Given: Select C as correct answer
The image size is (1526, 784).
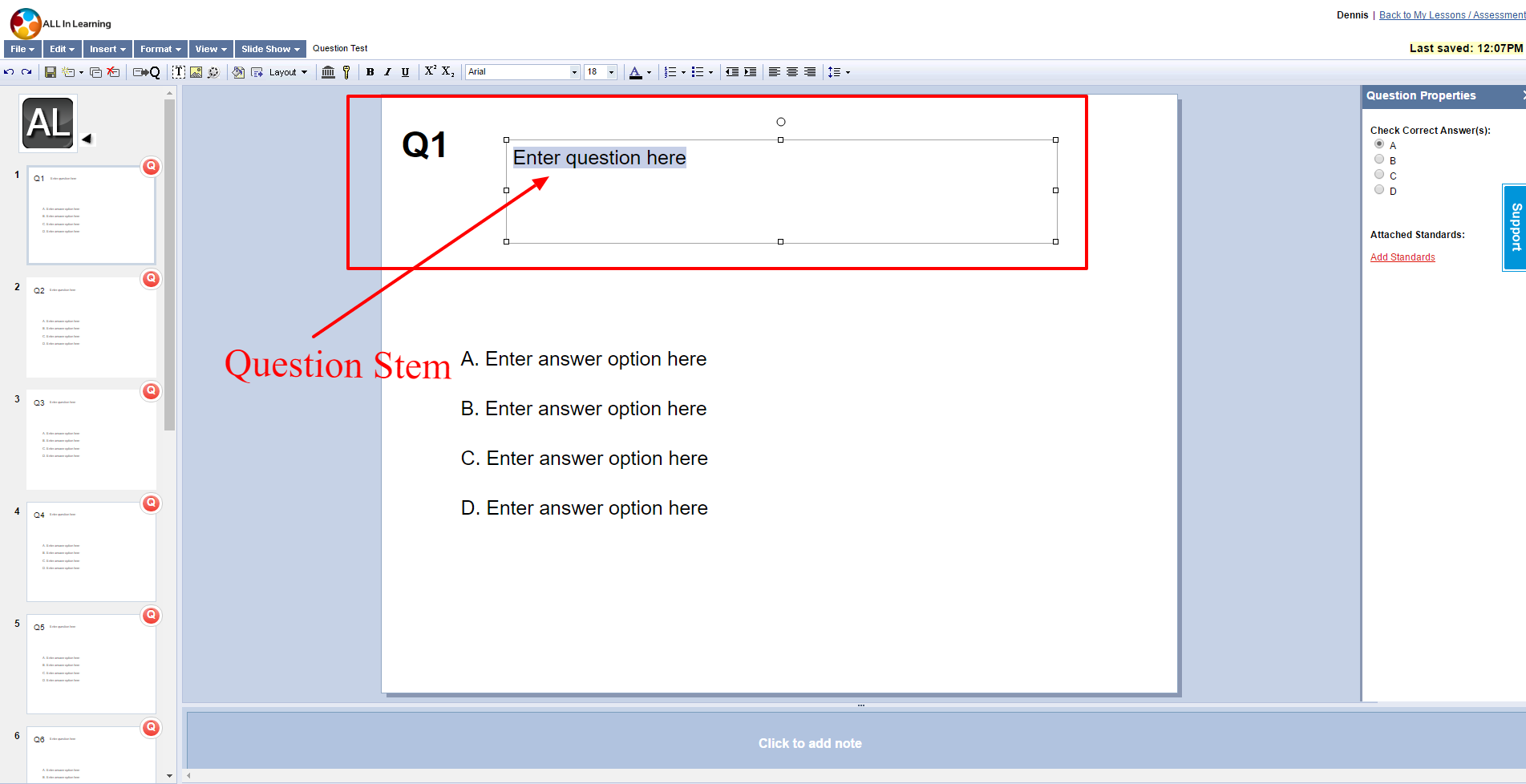Looking at the screenshot, I should [x=1379, y=175].
